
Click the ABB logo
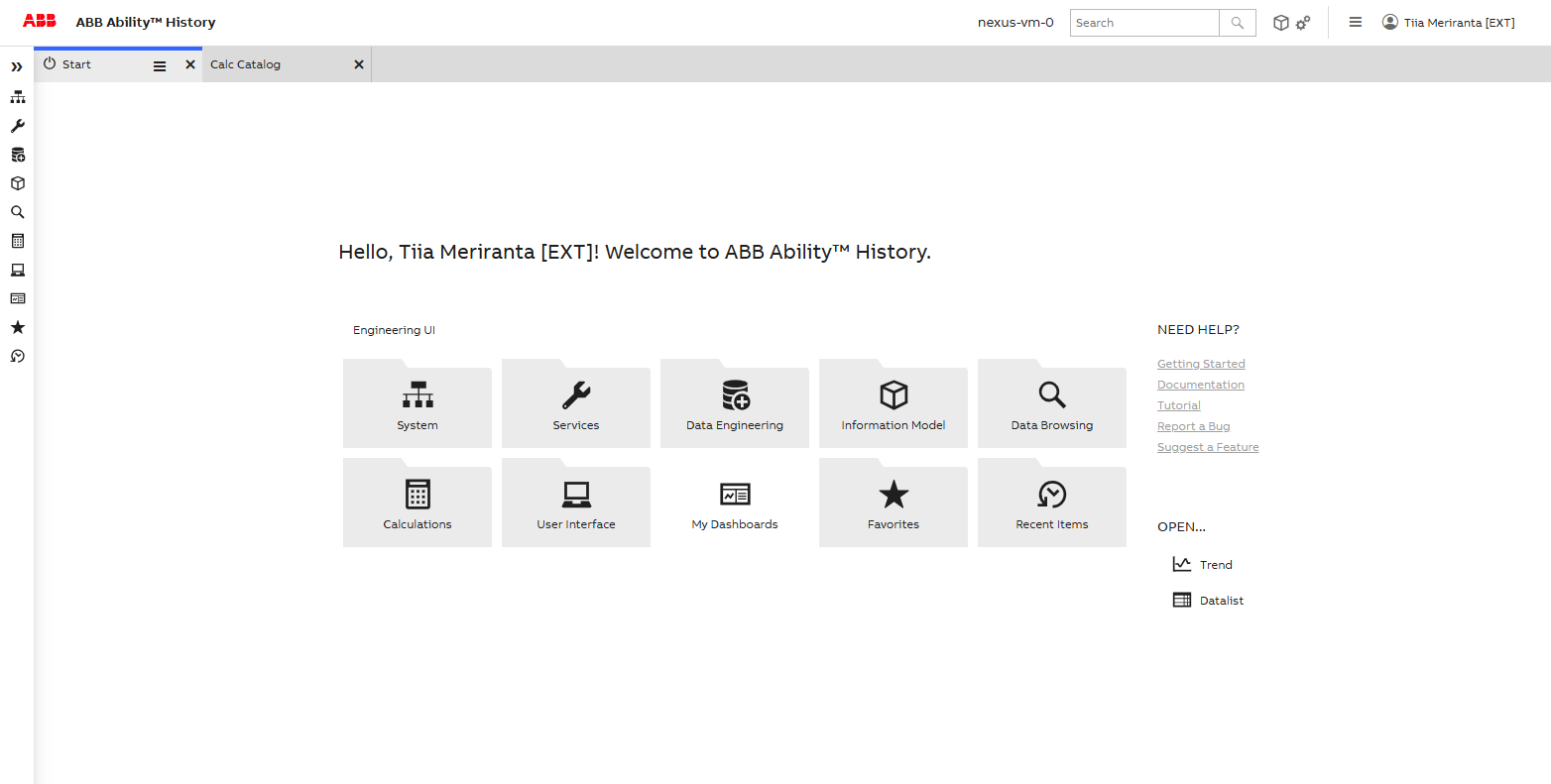click(40, 21)
